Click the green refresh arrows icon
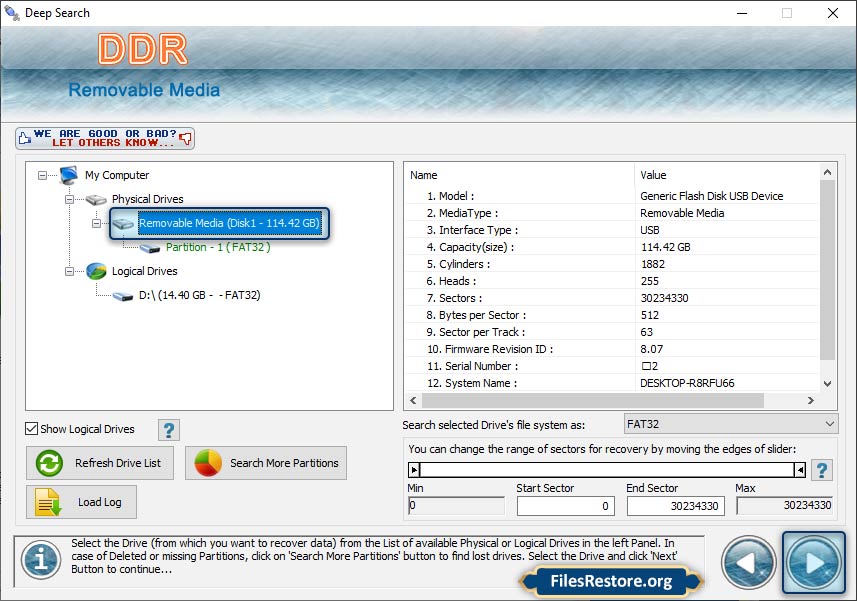 coord(49,463)
